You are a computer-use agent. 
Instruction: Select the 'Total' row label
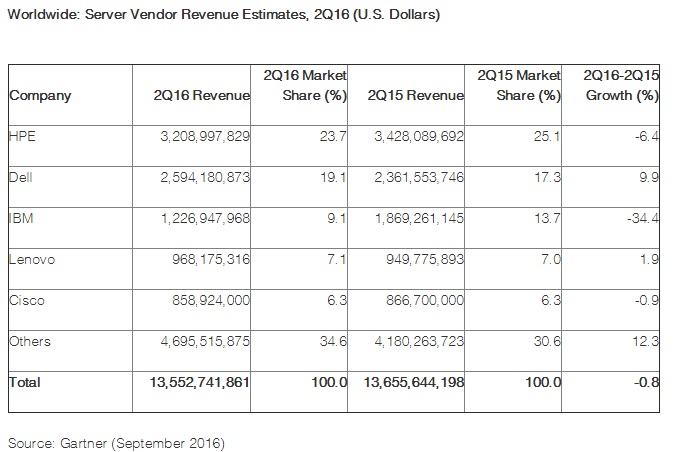[x=24, y=382]
